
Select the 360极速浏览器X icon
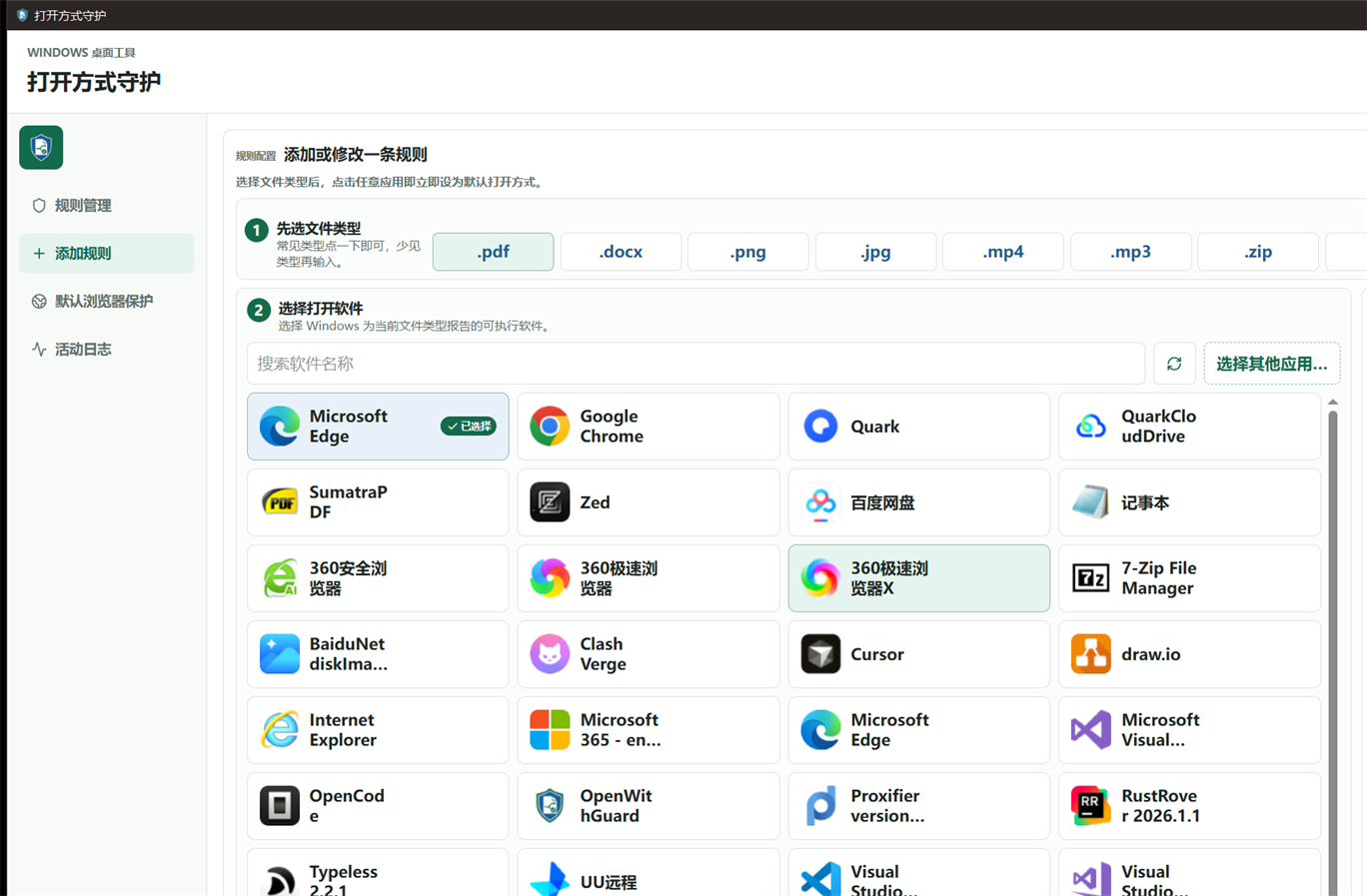[x=820, y=578]
